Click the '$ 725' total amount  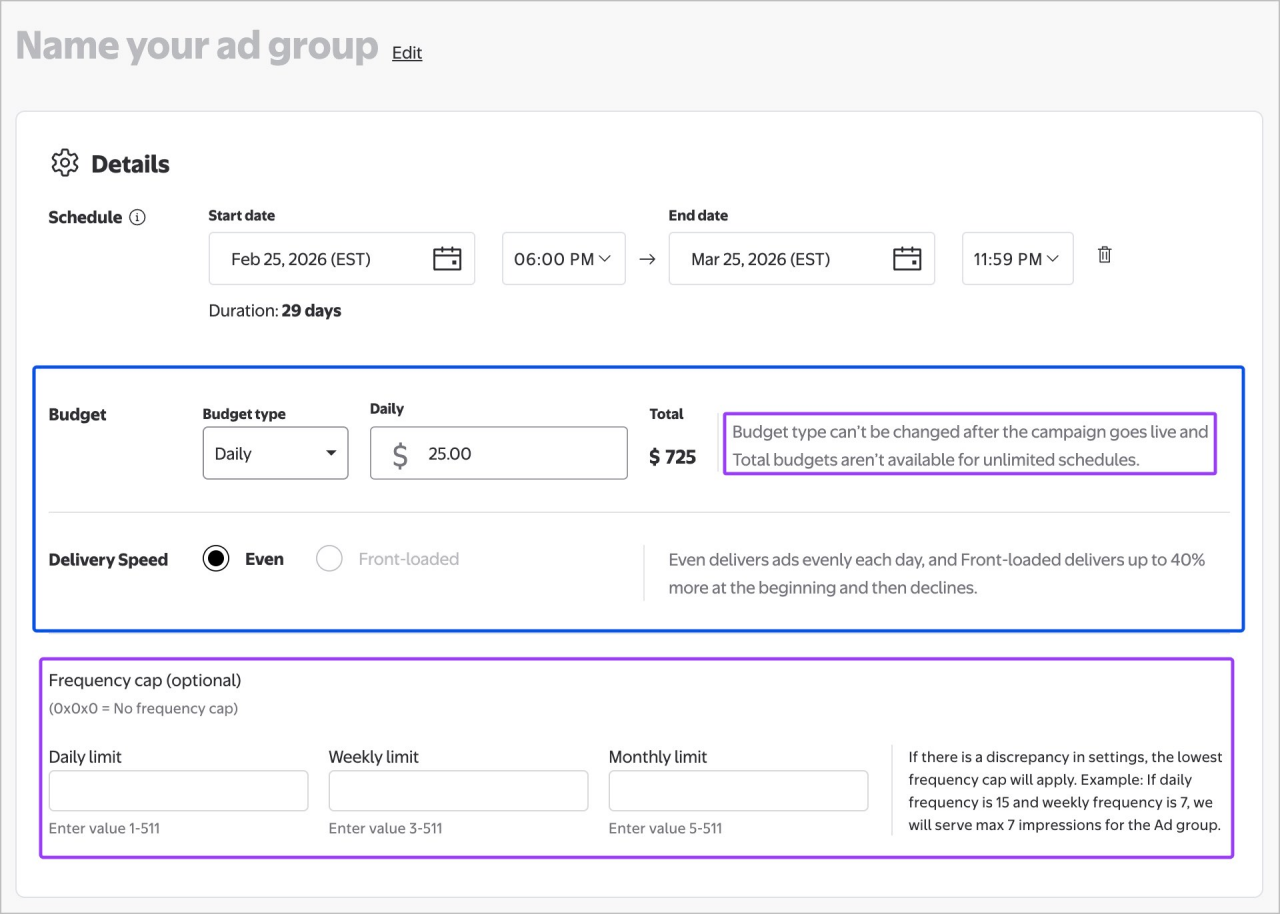[672, 457]
